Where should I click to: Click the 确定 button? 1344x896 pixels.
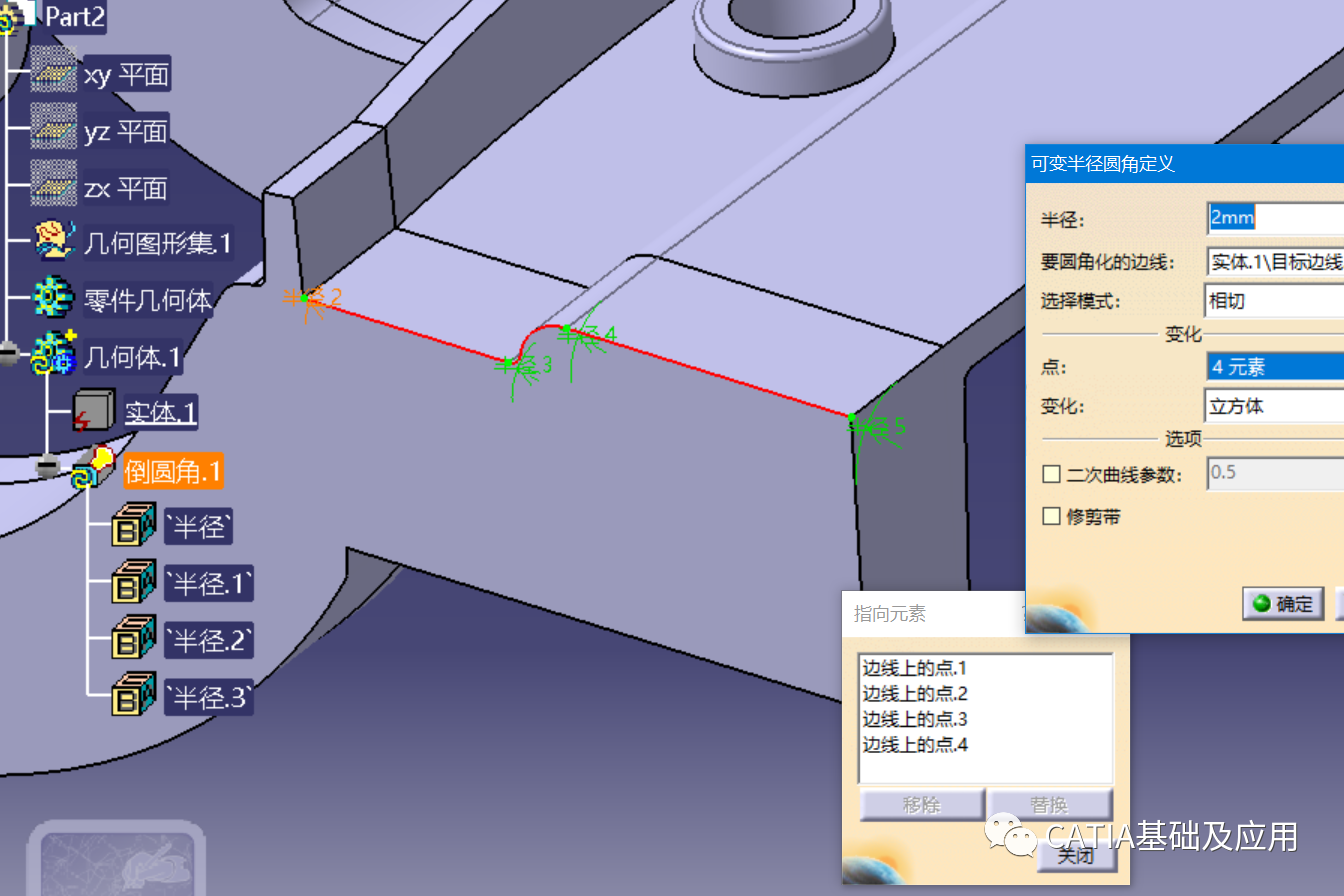(x=1284, y=604)
